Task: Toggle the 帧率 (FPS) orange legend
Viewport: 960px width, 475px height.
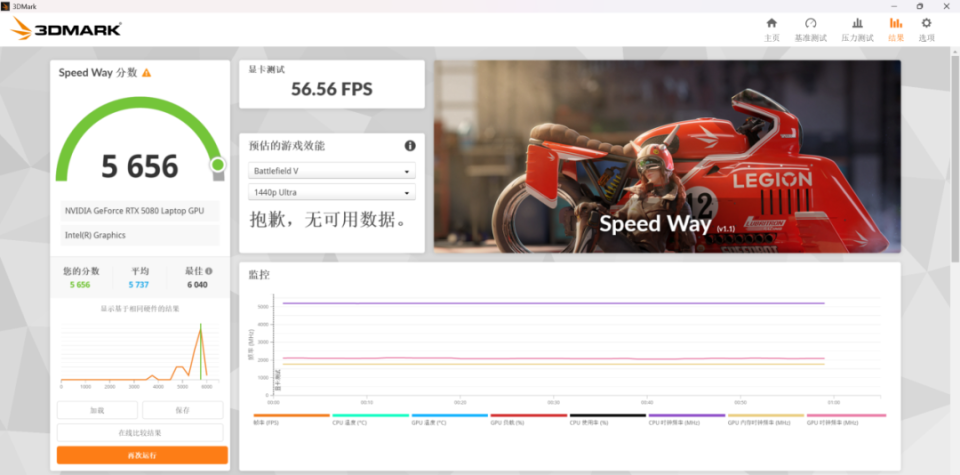Action: pyautogui.click(x=291, y=419)
